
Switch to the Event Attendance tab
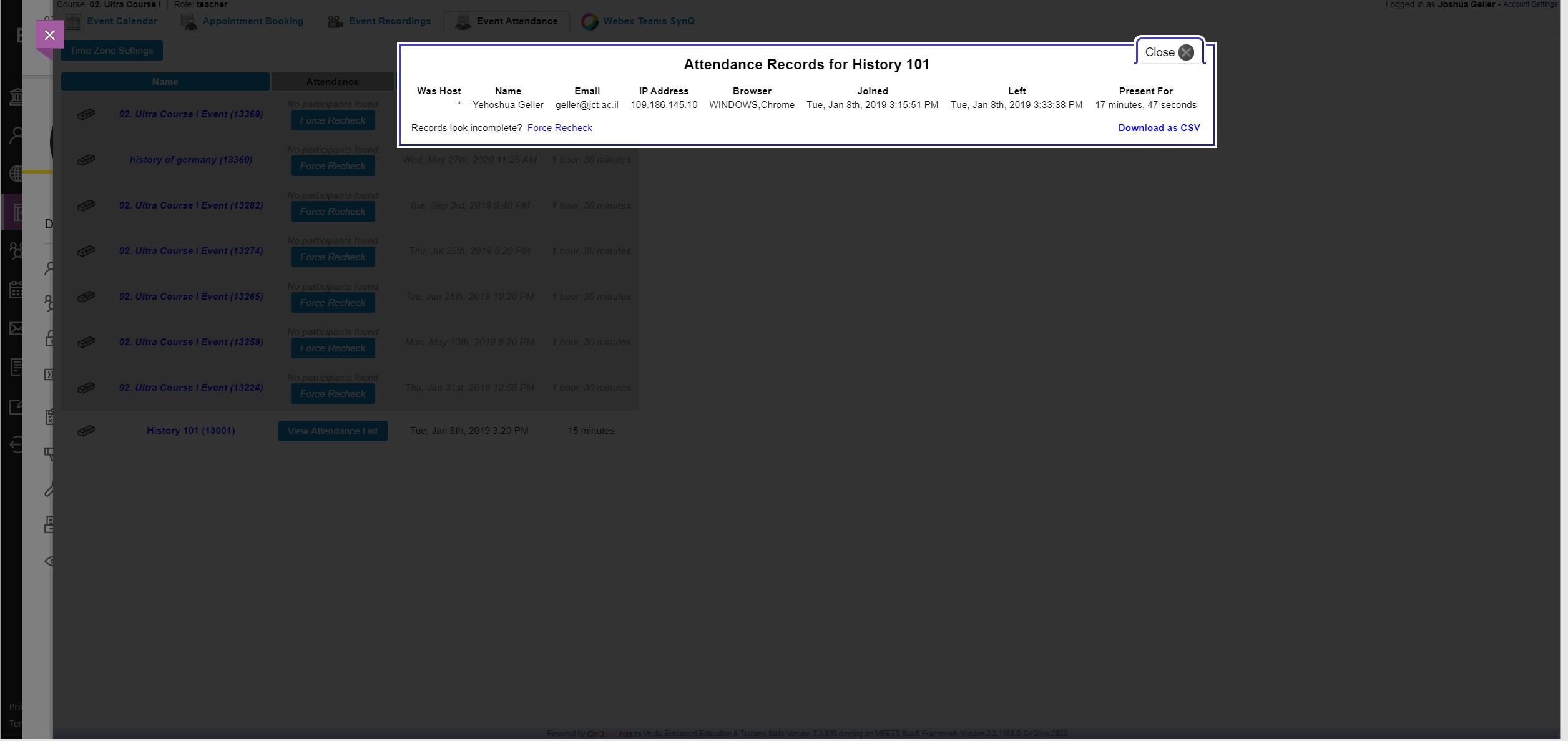pos(516,21)
